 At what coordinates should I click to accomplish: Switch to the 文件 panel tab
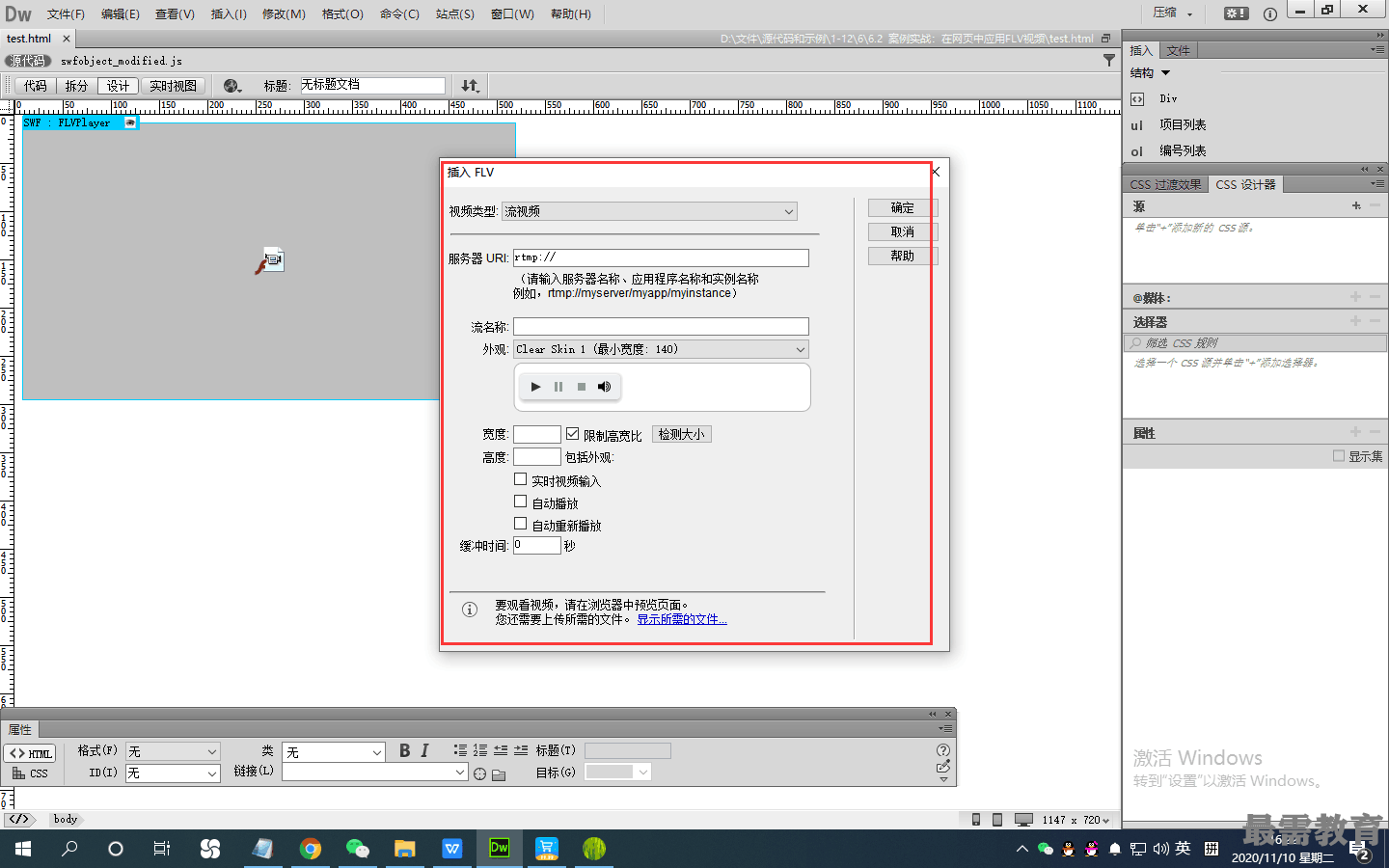tap(1178, 50)
